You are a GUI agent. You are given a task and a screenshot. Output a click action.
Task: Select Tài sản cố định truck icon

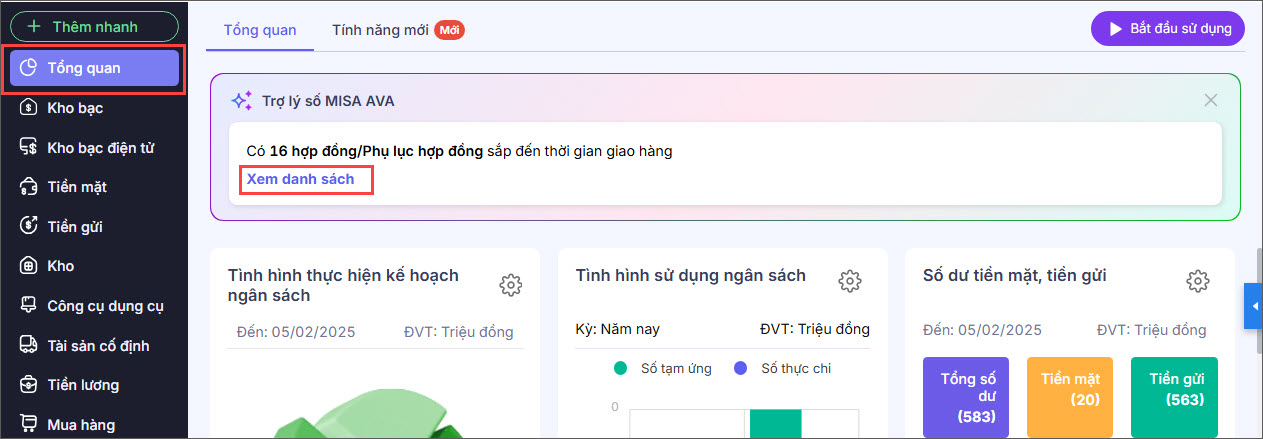pyautogui.click(x=28, y=346)
